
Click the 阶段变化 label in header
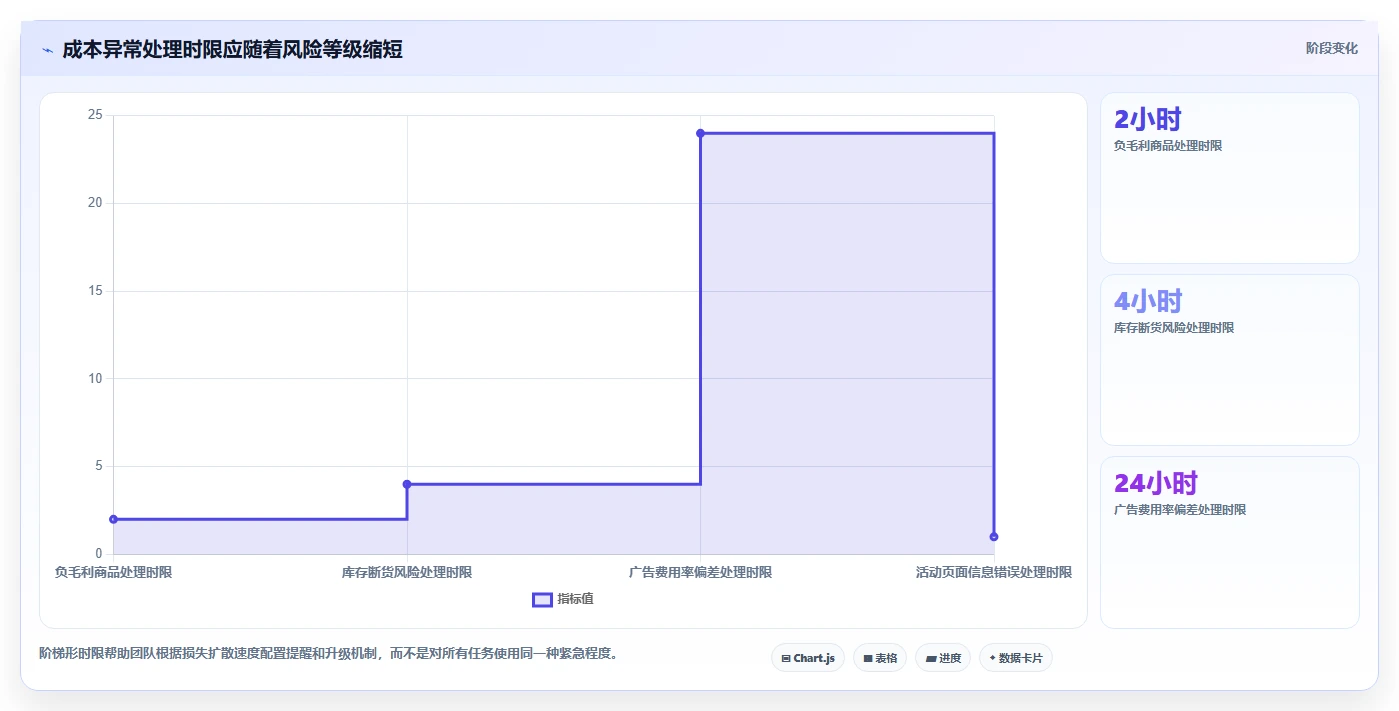1331,48
